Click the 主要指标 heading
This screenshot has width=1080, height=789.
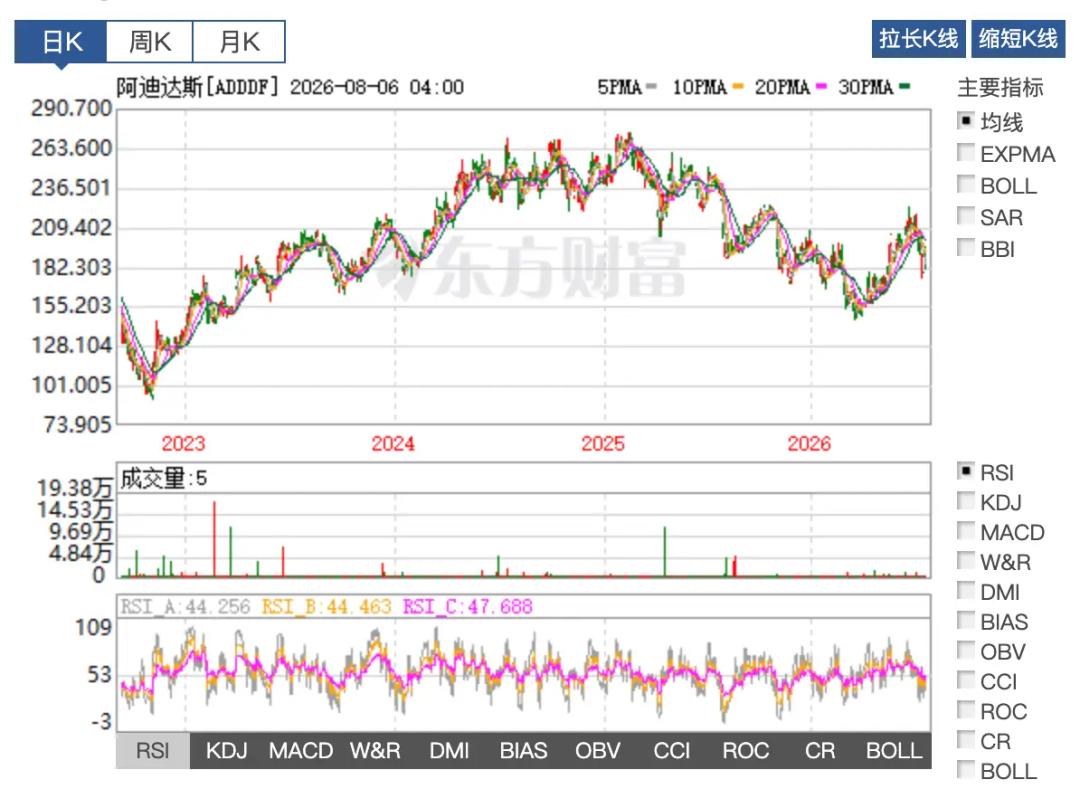point(1000,87)
